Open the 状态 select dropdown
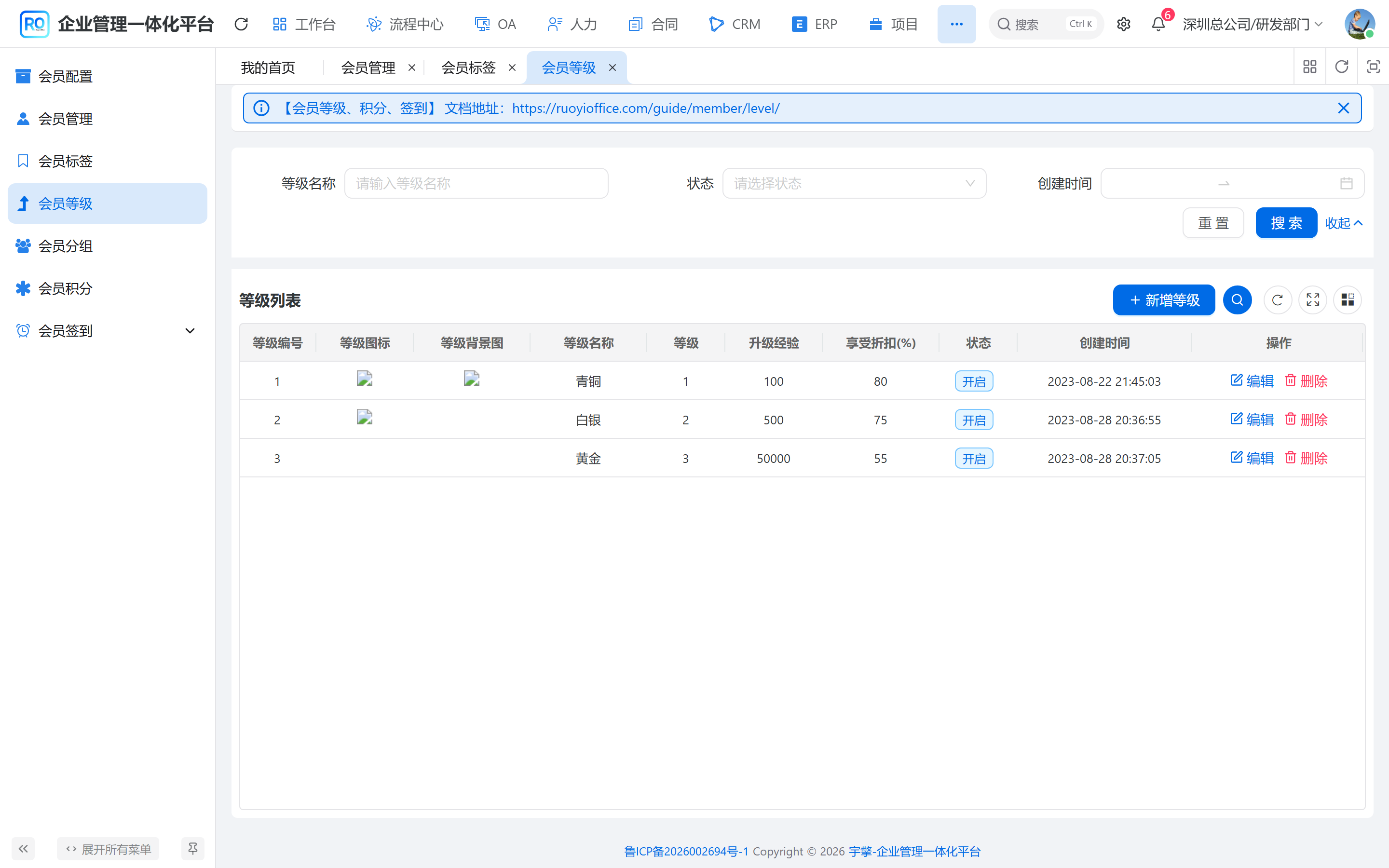The width and height of the screenshot is (1389, 868). [854, 183]
